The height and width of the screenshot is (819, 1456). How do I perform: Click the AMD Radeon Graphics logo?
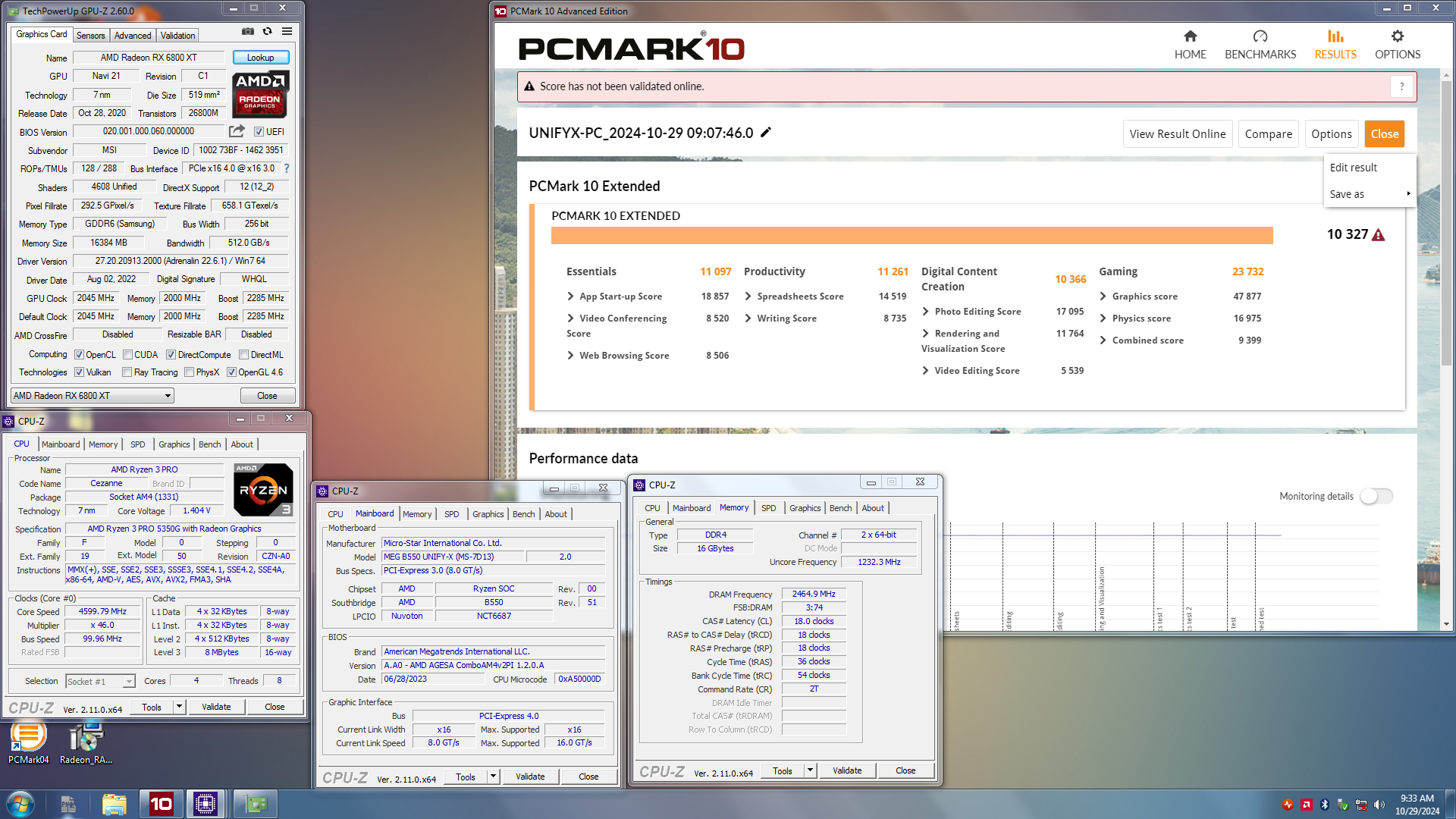260,95
